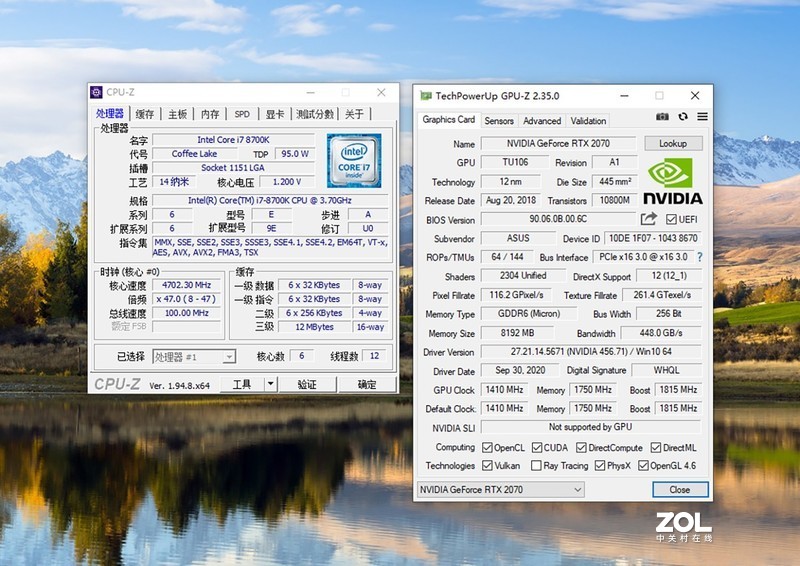Image resolution: width=800 pixels, height=566 pixels.
Task: Switch to the 缓存 tab in CPU-Z
Action: 145,114
